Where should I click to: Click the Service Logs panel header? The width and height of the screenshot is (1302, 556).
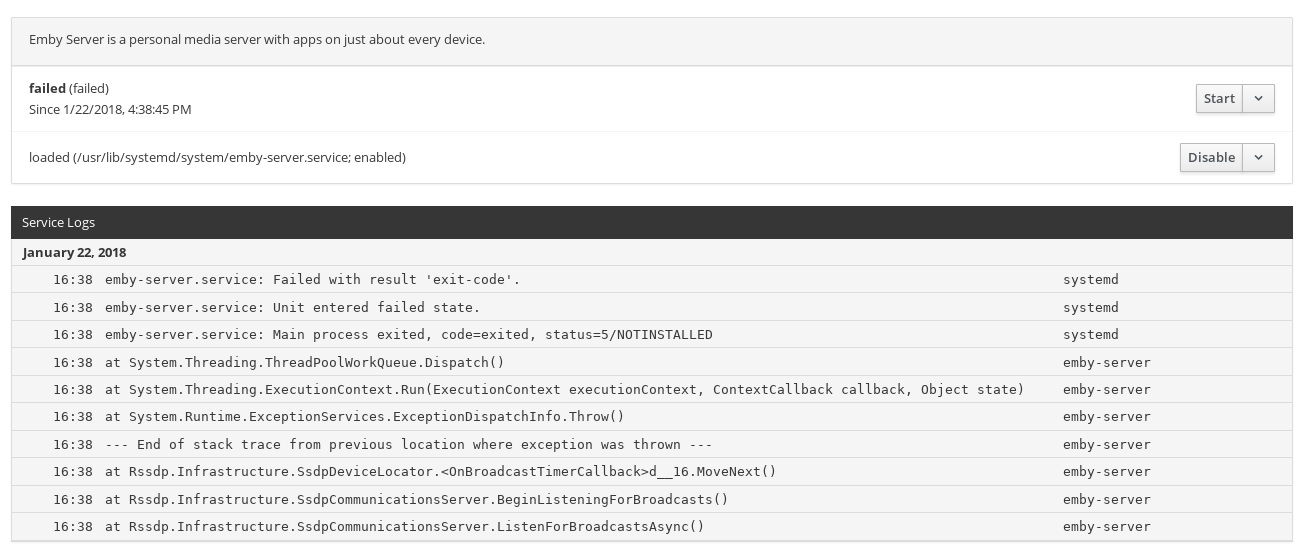click(58, 222)
